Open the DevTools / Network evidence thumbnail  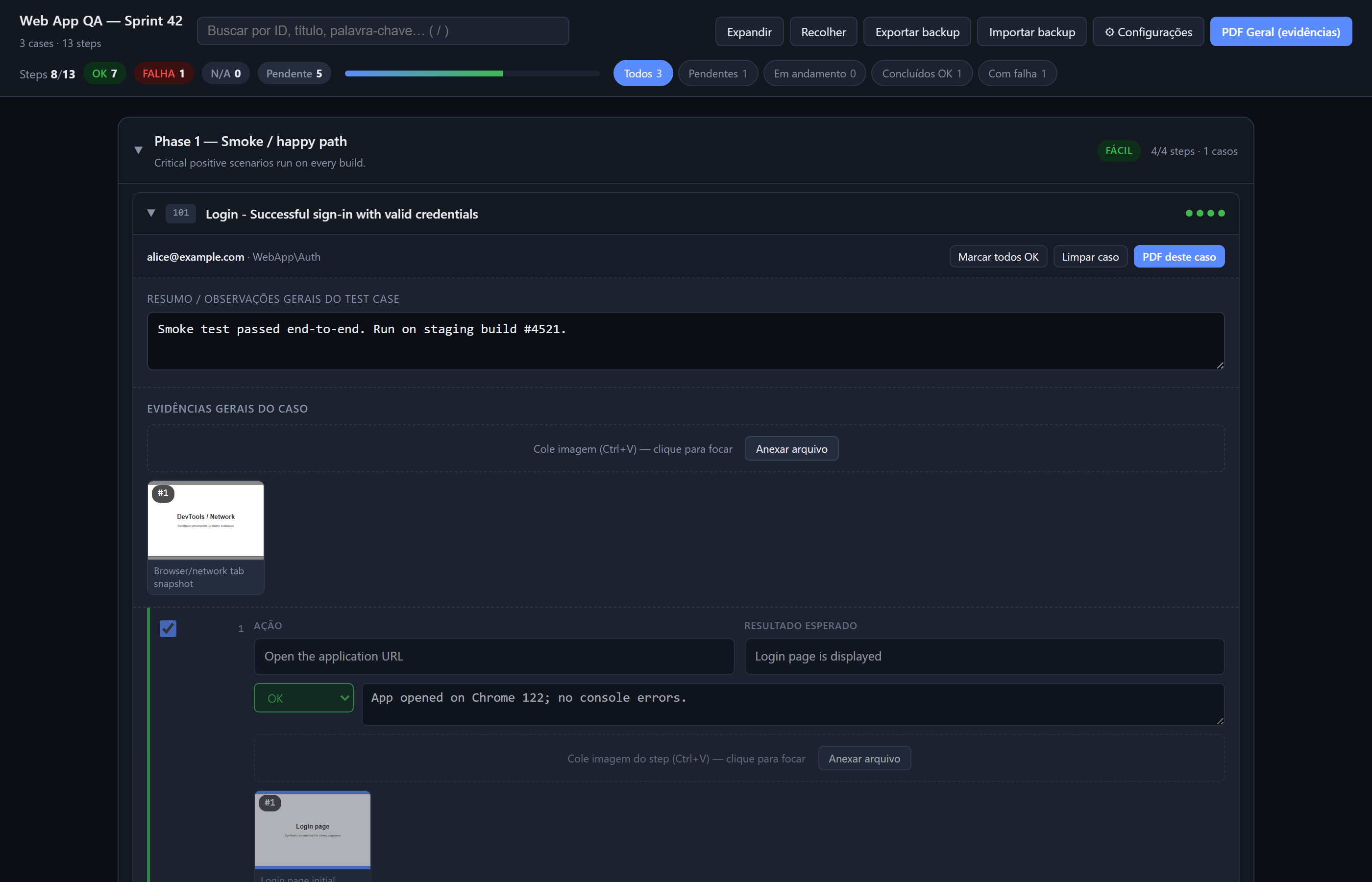pyautogui.click(x=206, y=520)
